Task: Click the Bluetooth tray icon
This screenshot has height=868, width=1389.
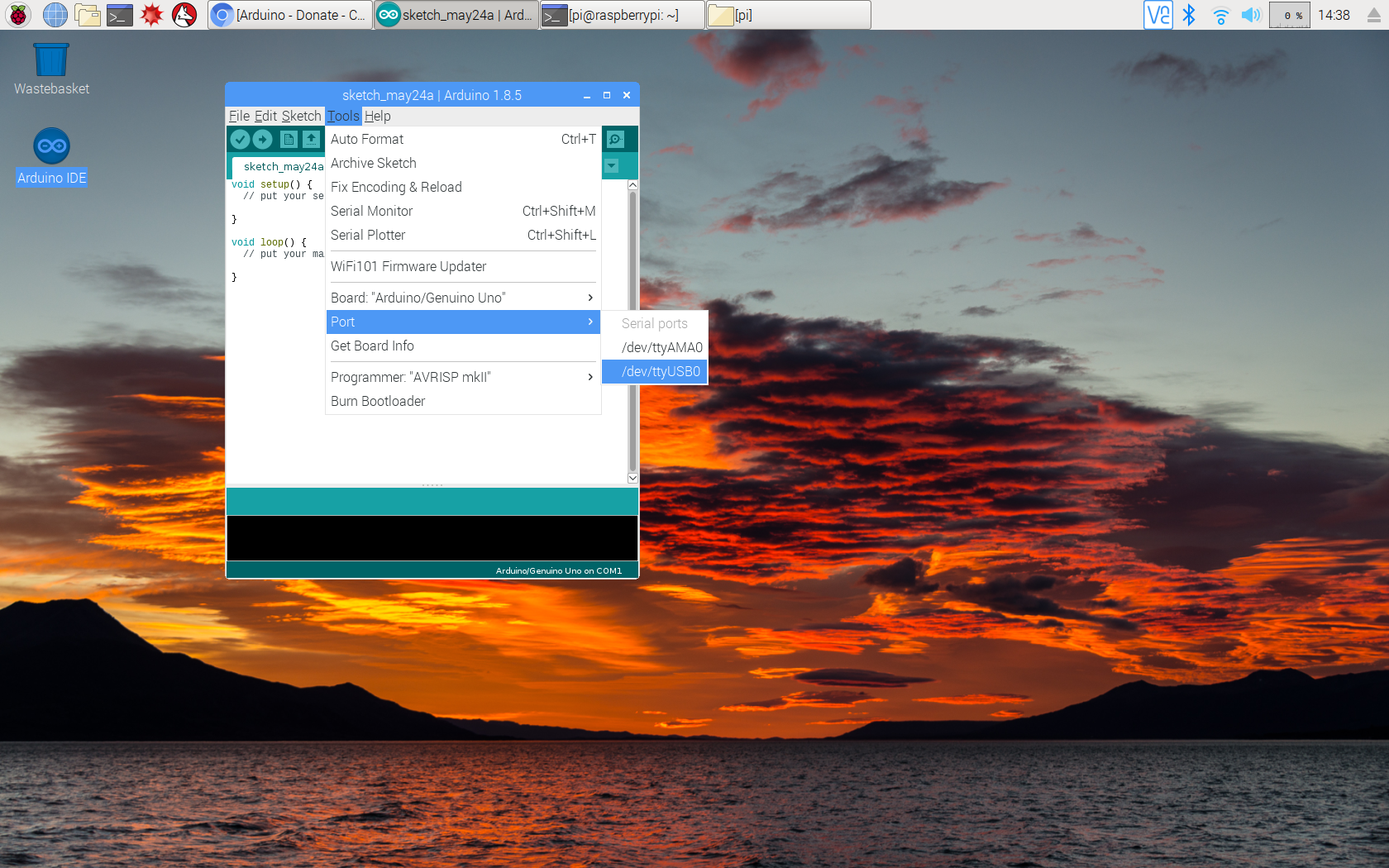Action: click(1189, 15)
